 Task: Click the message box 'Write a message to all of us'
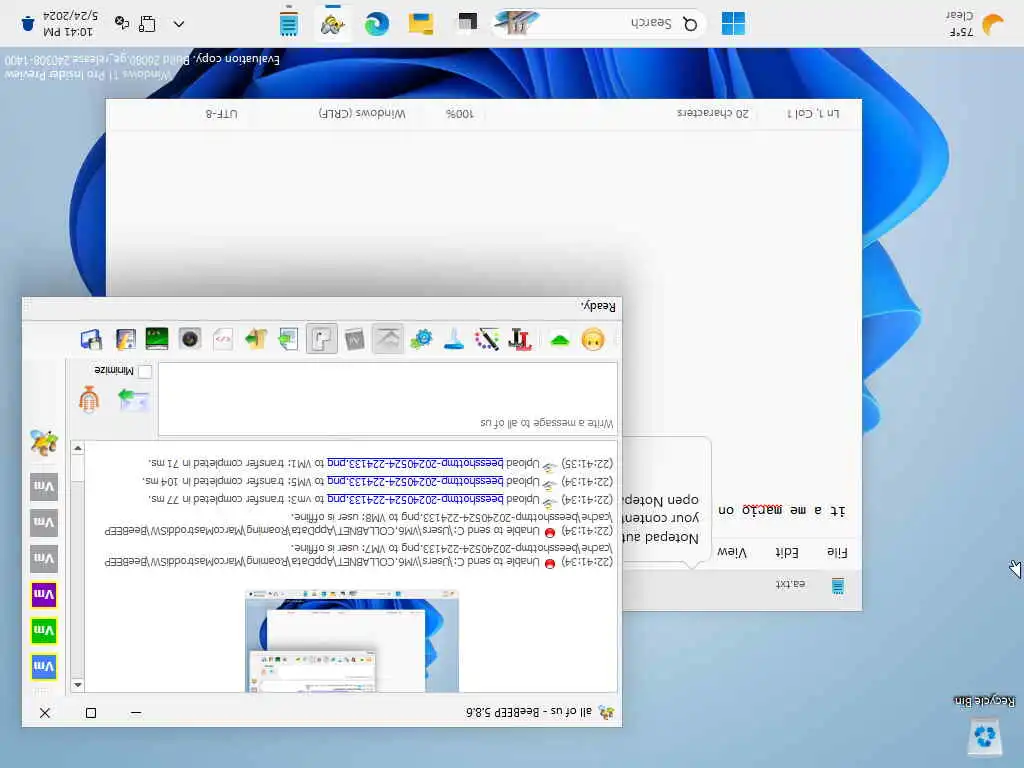[388, 399]
